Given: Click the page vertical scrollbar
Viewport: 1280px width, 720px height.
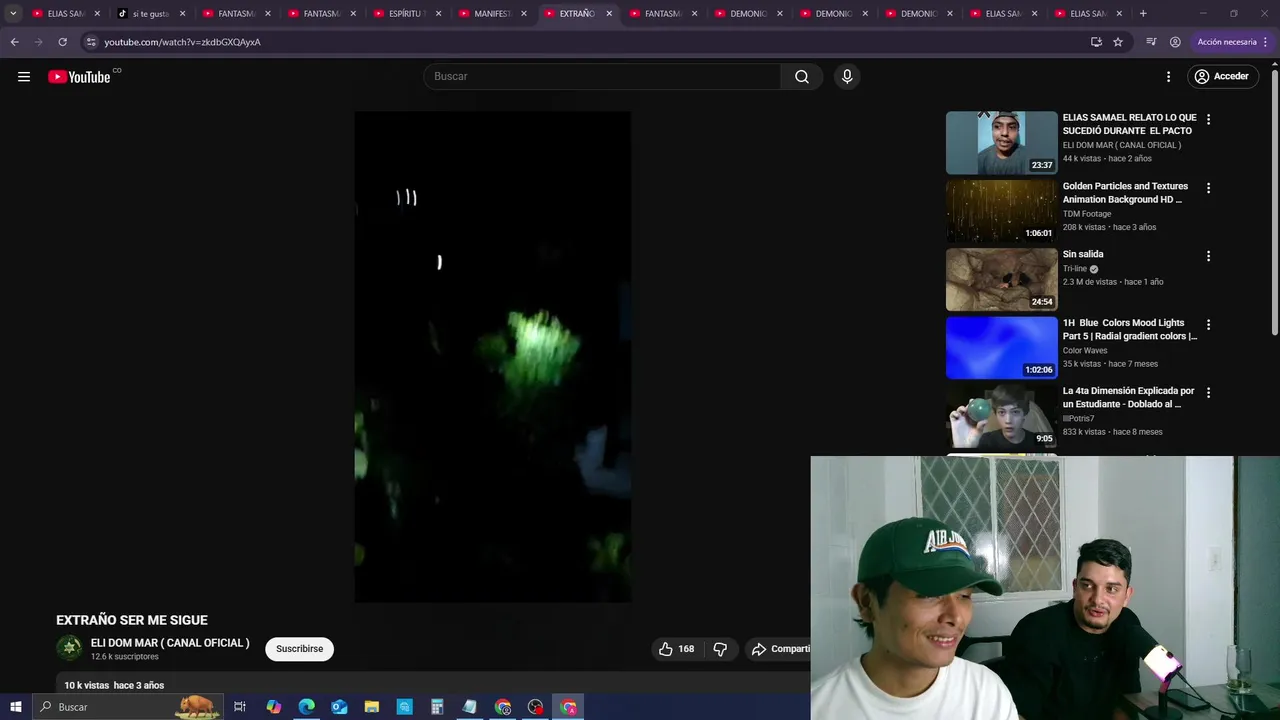Looking at the screenshot, I should point(1275,205).
